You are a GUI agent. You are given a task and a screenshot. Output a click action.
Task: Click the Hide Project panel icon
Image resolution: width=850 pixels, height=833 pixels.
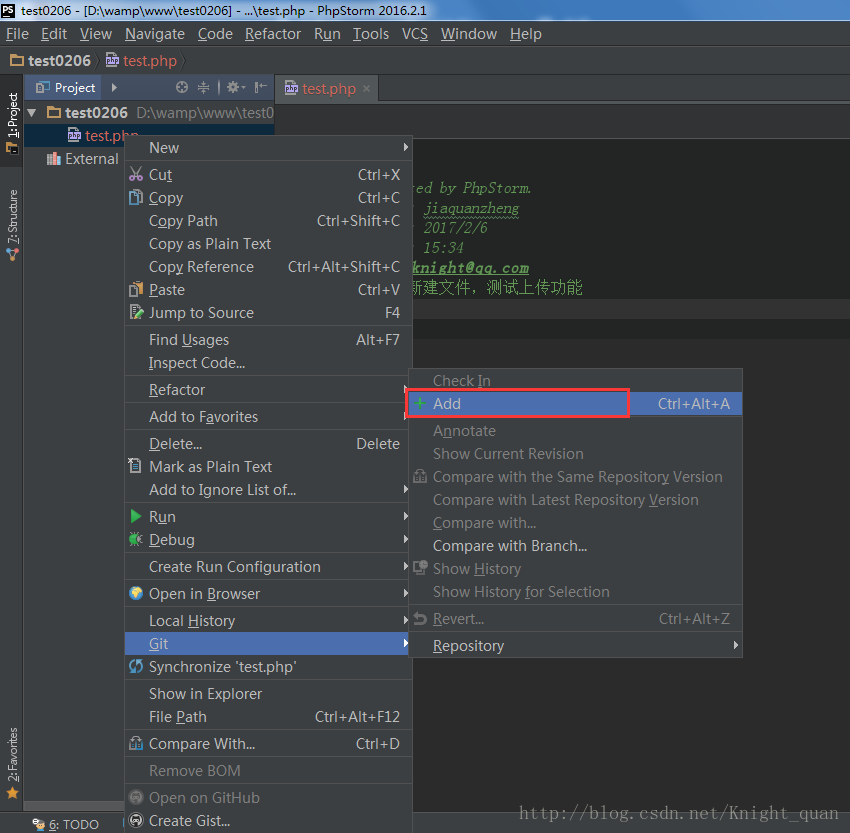click(x=261, y=87)
